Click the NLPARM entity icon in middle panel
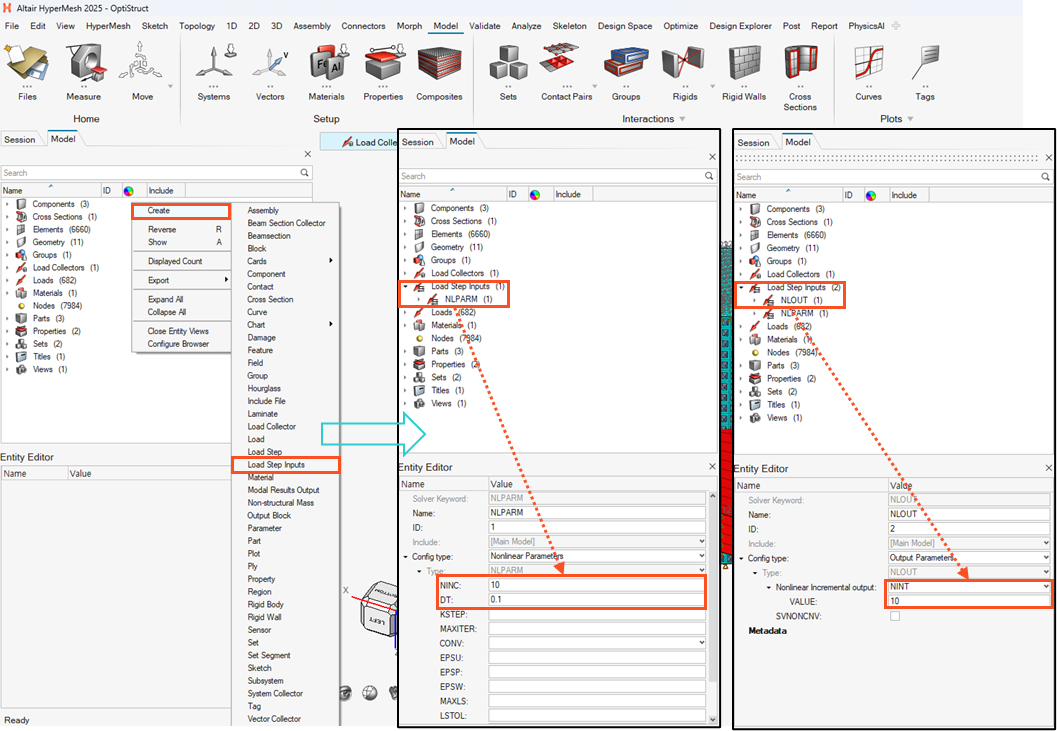Viewport: 1057px width, 731px height. click(434, 299)
